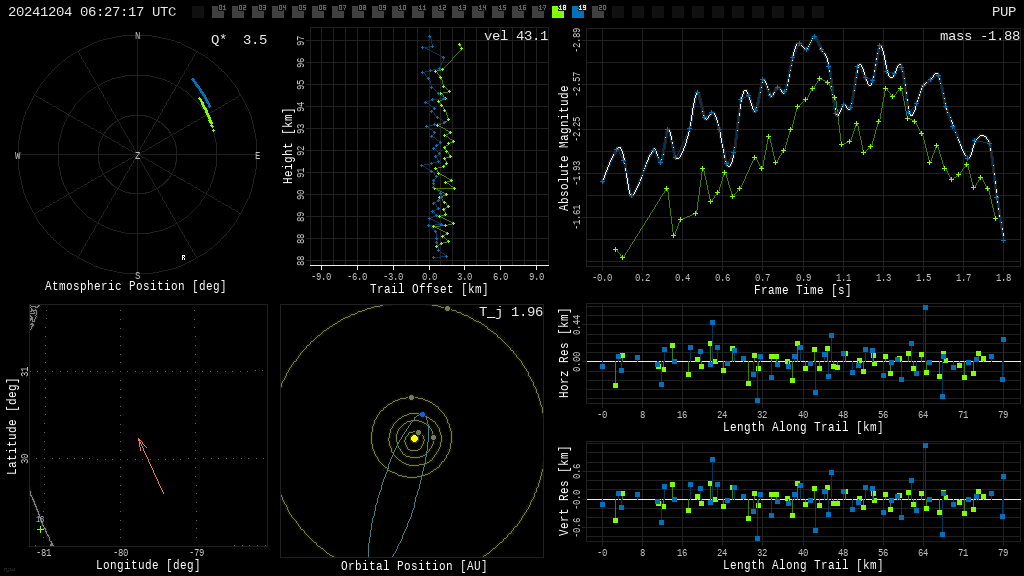Click station 05 square in the top strip
The image size is (1024, 576).
click(298, 12)
